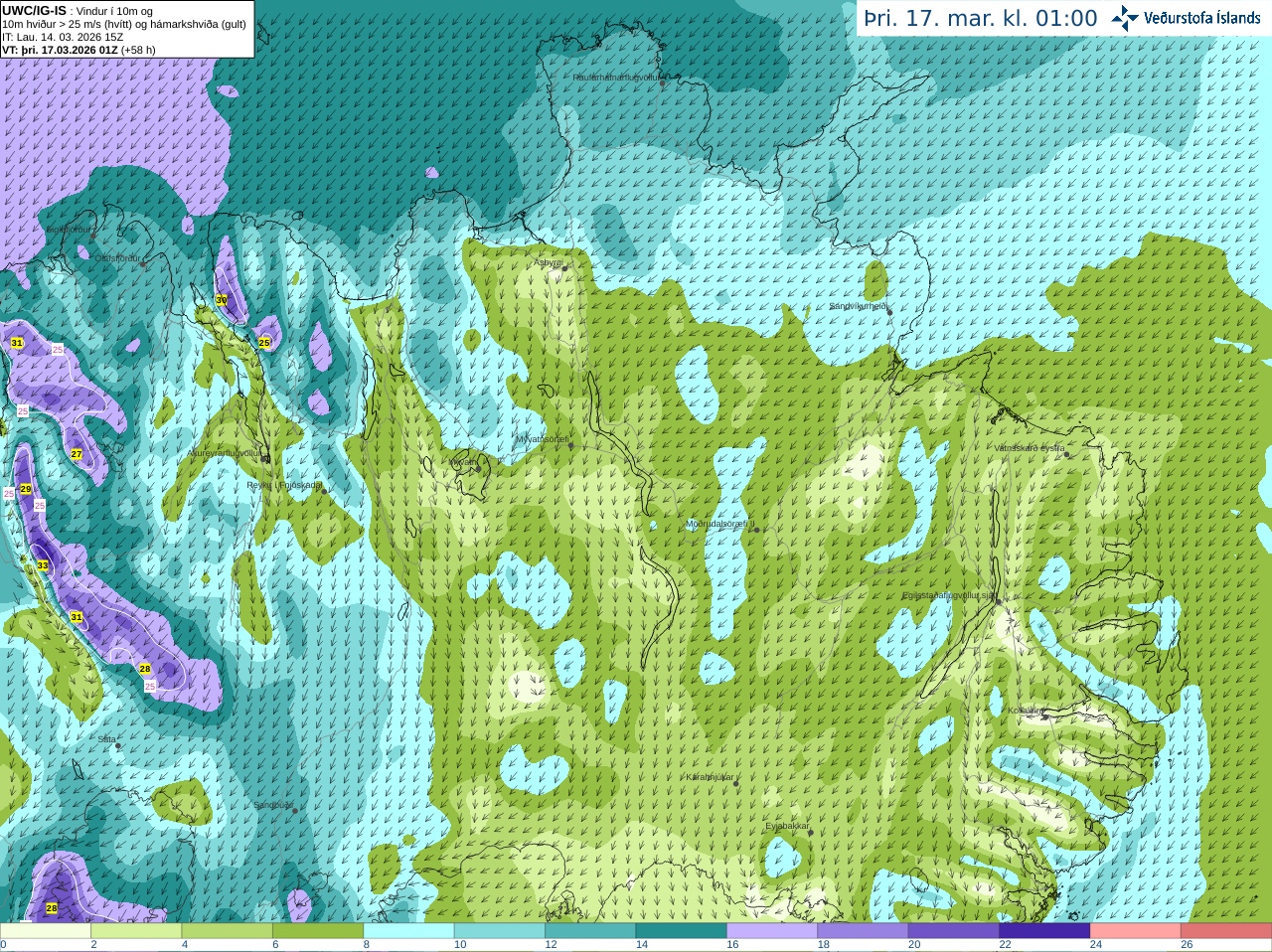The width and height of the screenshot is (1272, 952).
Task: Click the IT: Lau. 14. 03. 2026 15Z line
Action: pos(63,37)
